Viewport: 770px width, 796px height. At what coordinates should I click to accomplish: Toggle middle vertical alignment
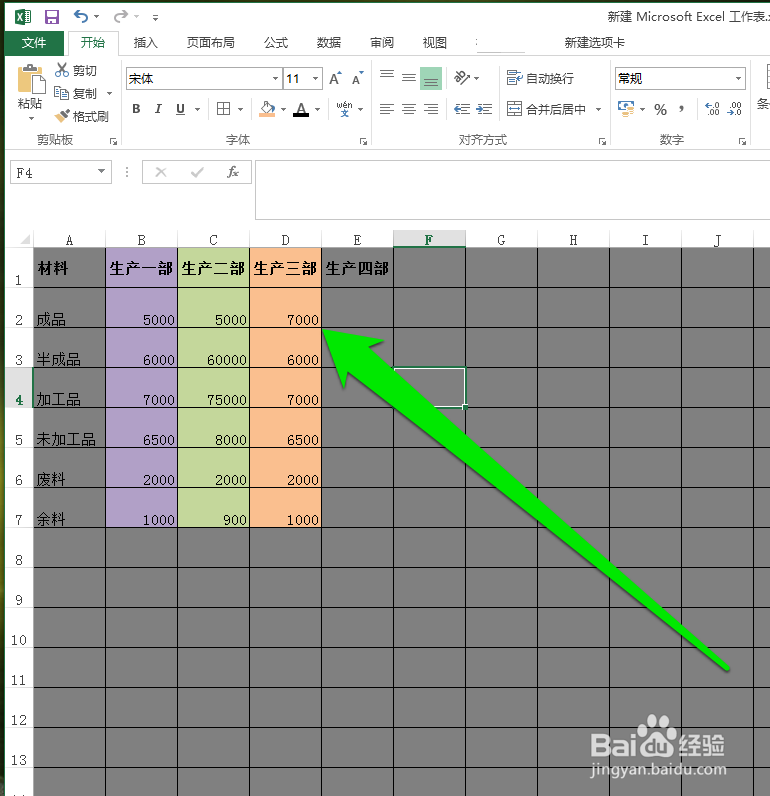(x=409, y=78)
